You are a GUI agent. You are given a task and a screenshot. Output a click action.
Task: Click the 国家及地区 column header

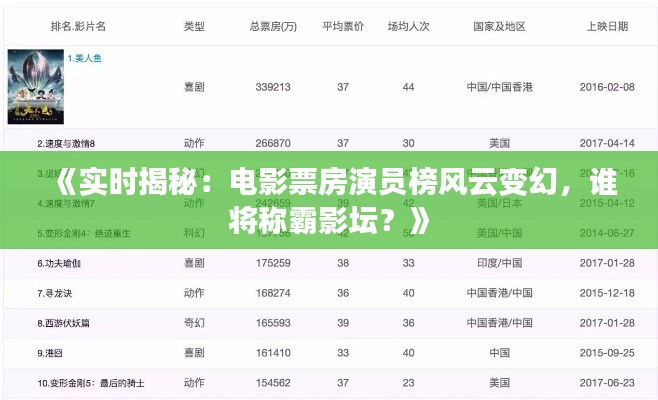pos(499,26)
